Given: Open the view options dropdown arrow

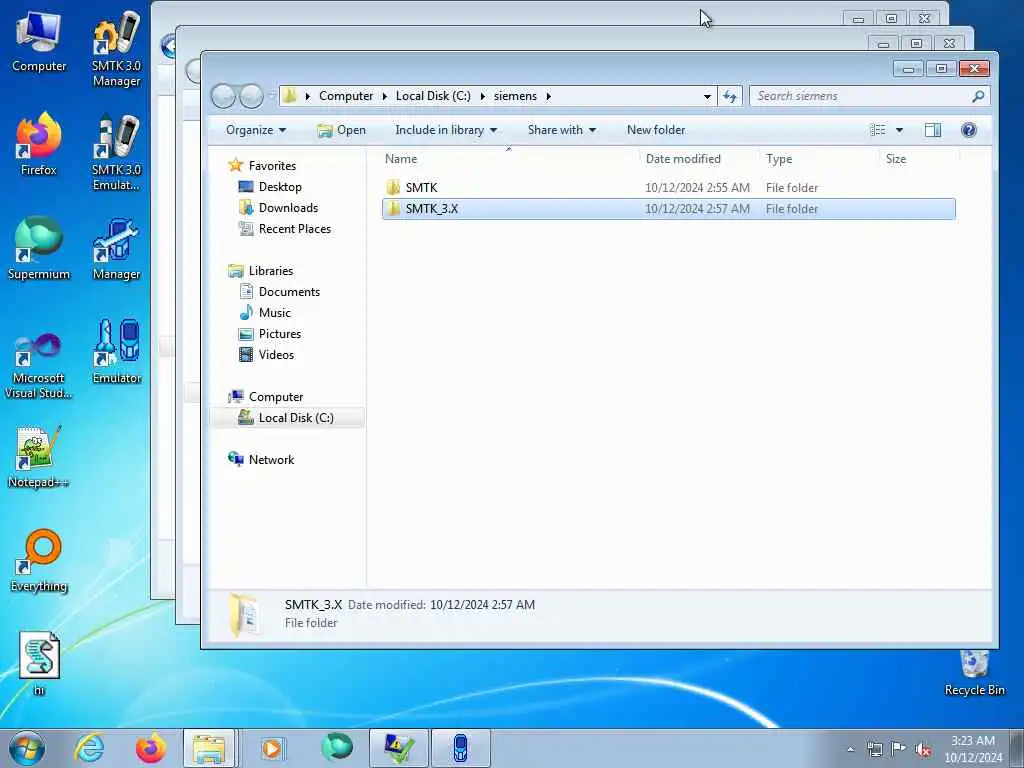Looking at the screenshot, I should point(899,130).
